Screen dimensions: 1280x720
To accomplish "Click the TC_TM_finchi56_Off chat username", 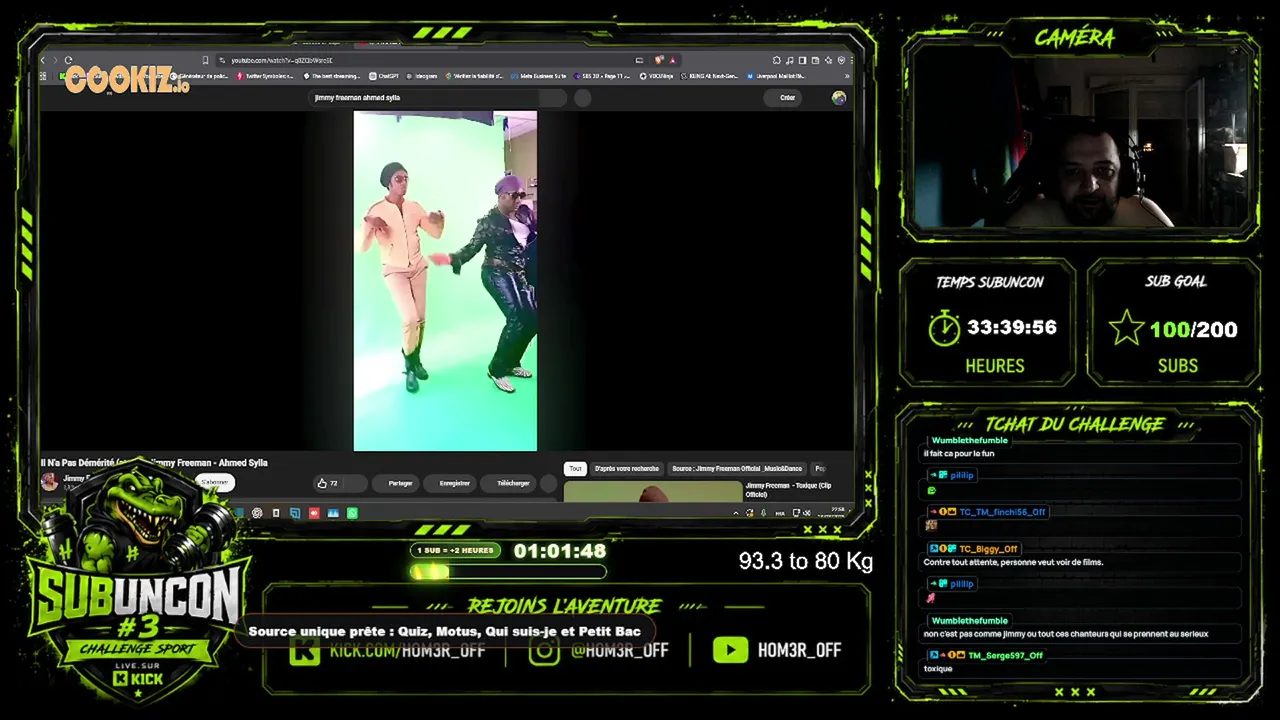I will click(x=1002, y=512).
